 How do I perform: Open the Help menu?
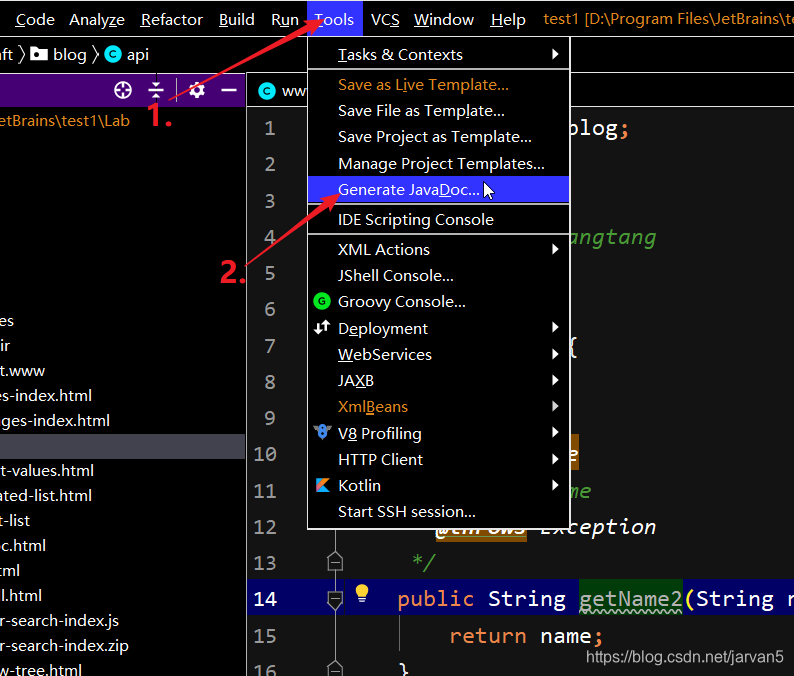click(508, 19)
